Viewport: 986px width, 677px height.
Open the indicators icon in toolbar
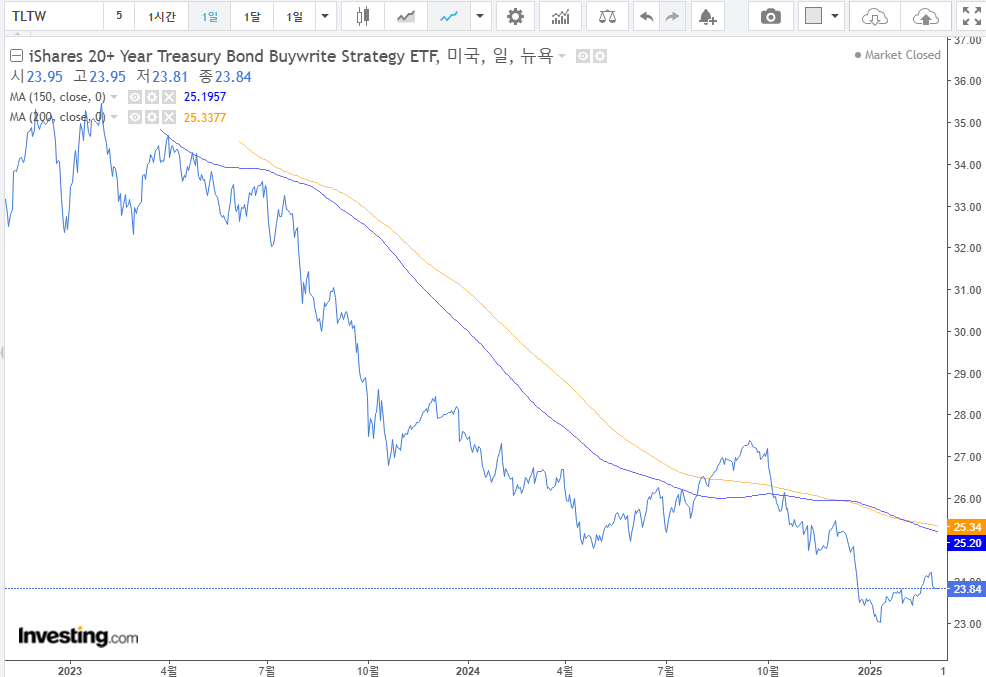560,16
